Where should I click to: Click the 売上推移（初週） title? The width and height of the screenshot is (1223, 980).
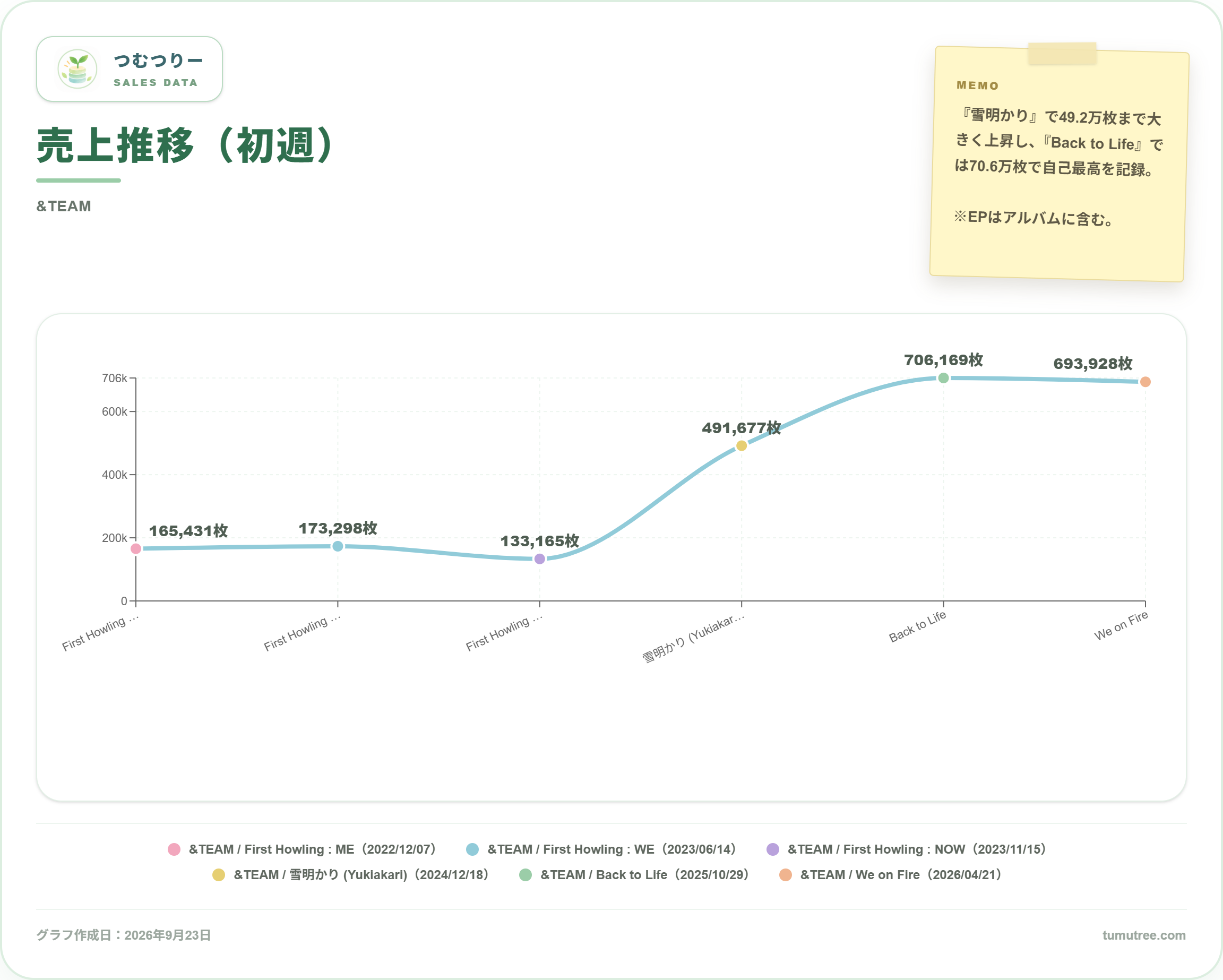coord(185,145)
